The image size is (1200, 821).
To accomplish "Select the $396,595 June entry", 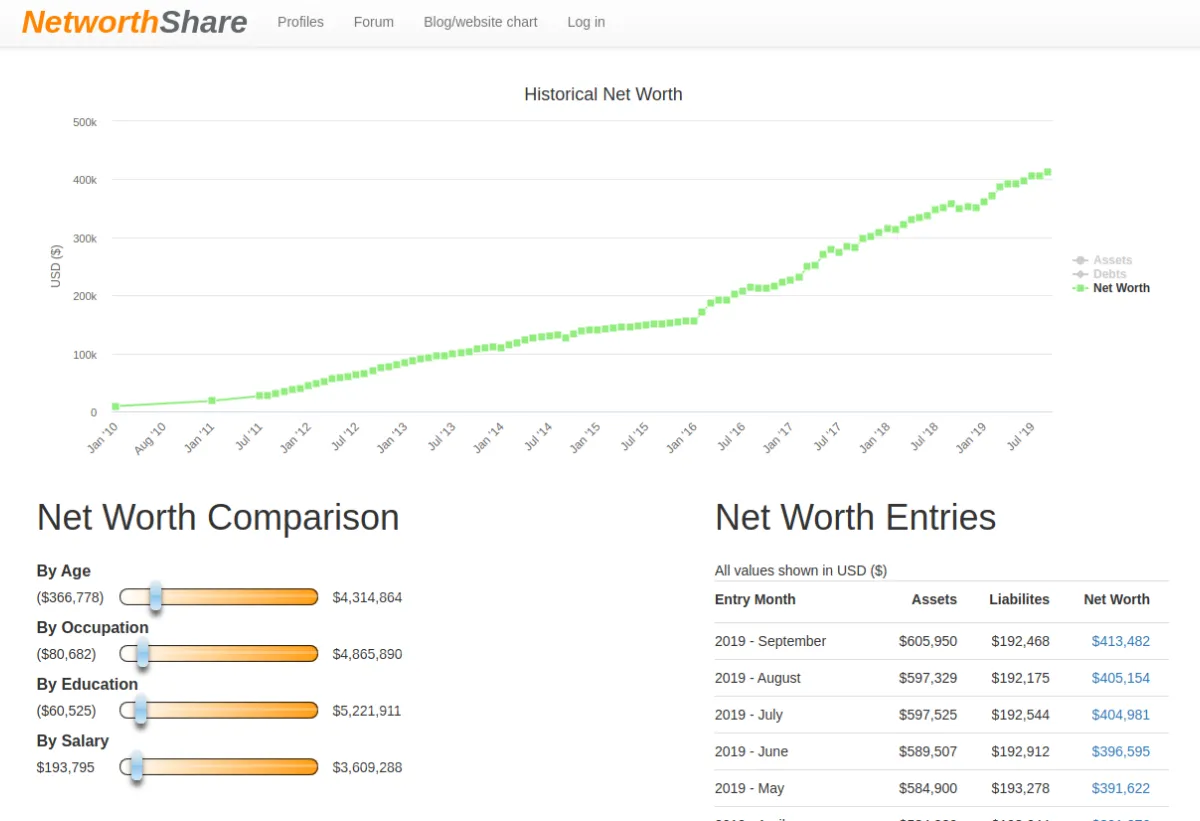I will point(1121,751).
